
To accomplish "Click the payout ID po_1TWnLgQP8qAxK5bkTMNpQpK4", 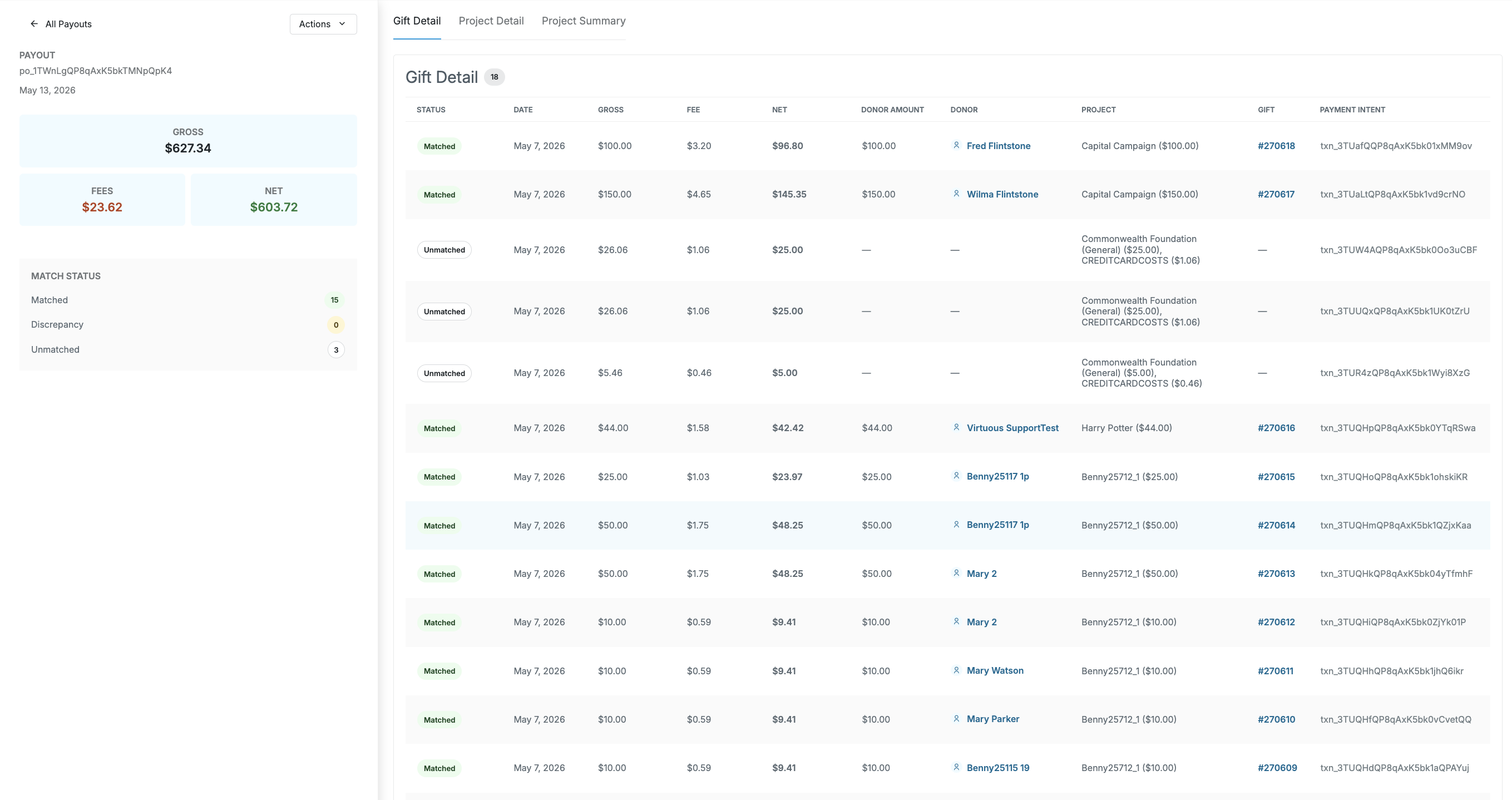I will 96,71.
